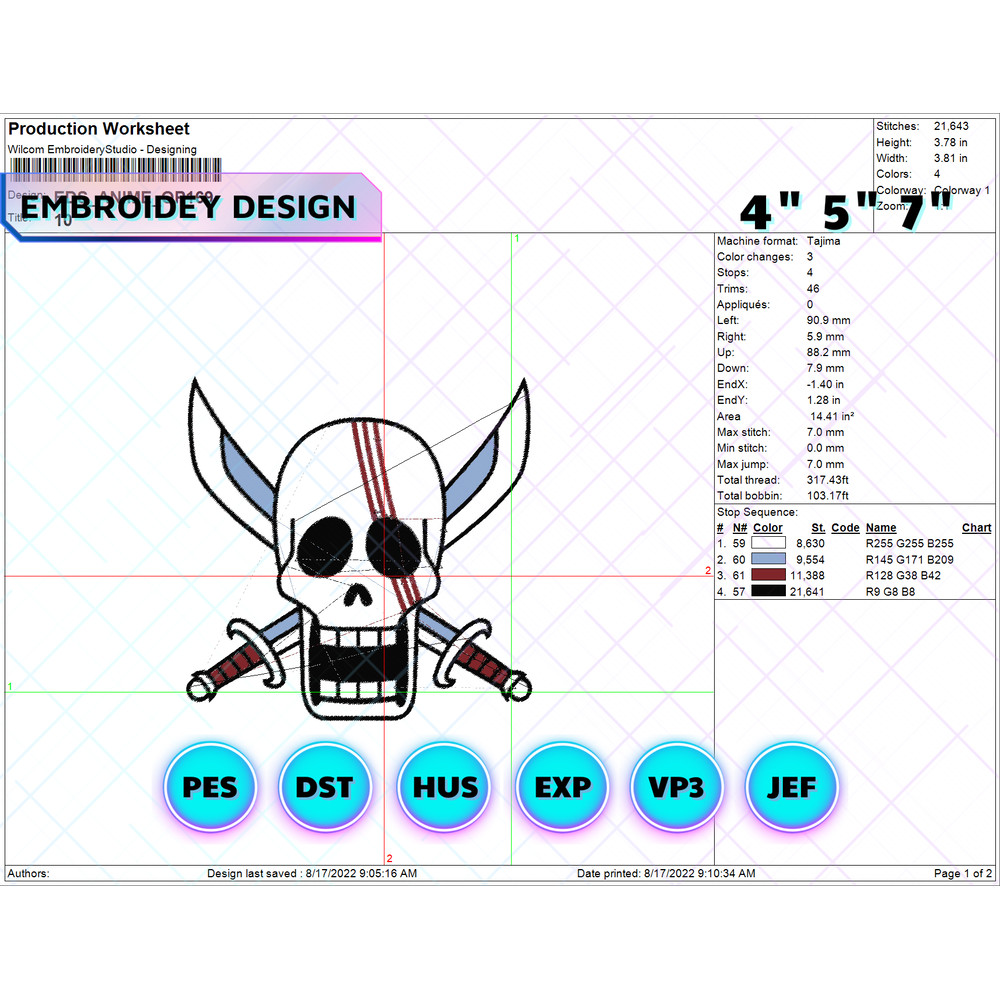Select the HUS format icon
Image resolution: width=1000 pixels, height=1000 pixels.
[x=443, y=787]
